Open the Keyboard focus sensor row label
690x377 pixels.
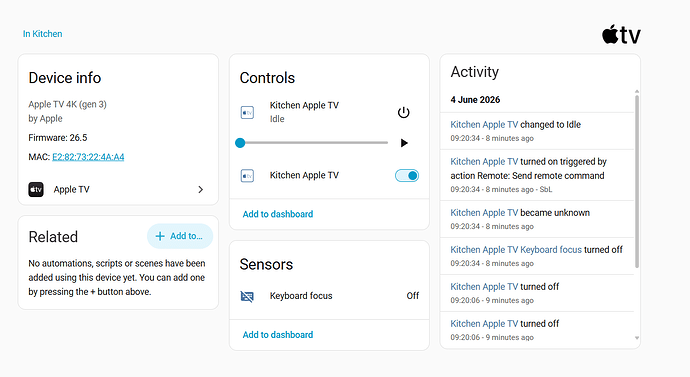301,296
